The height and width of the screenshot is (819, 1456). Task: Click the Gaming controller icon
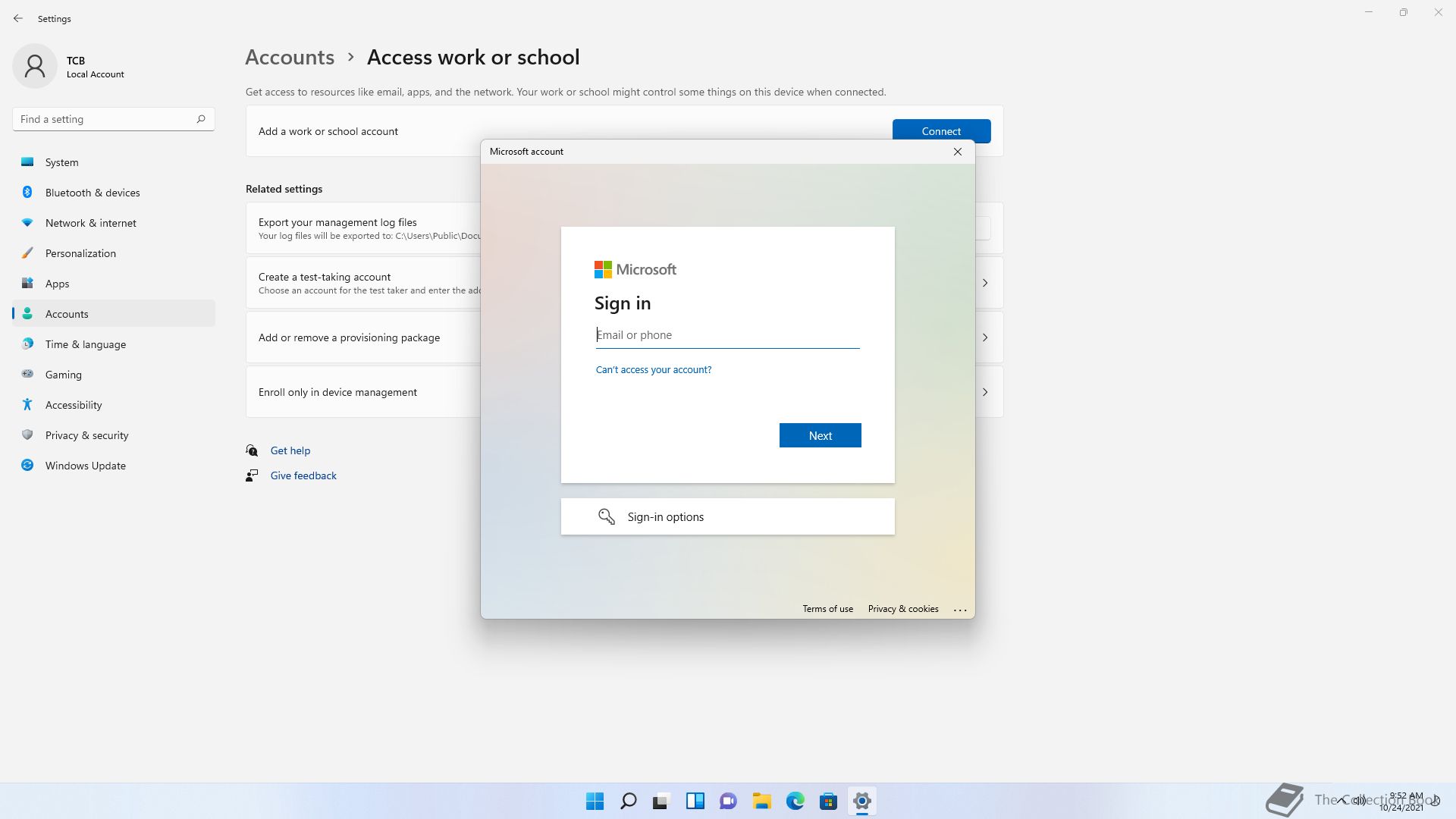click(27, 374)
